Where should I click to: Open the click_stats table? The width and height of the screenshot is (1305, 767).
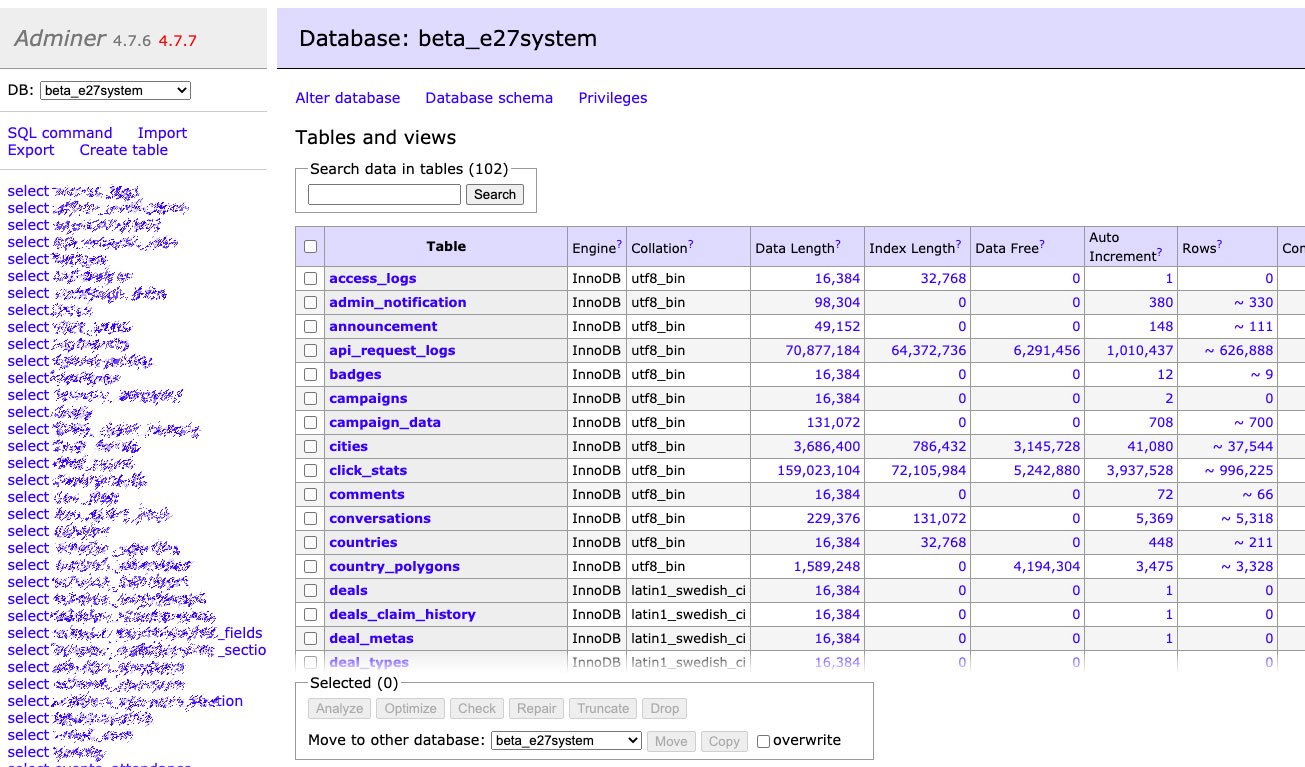[368, 471]
